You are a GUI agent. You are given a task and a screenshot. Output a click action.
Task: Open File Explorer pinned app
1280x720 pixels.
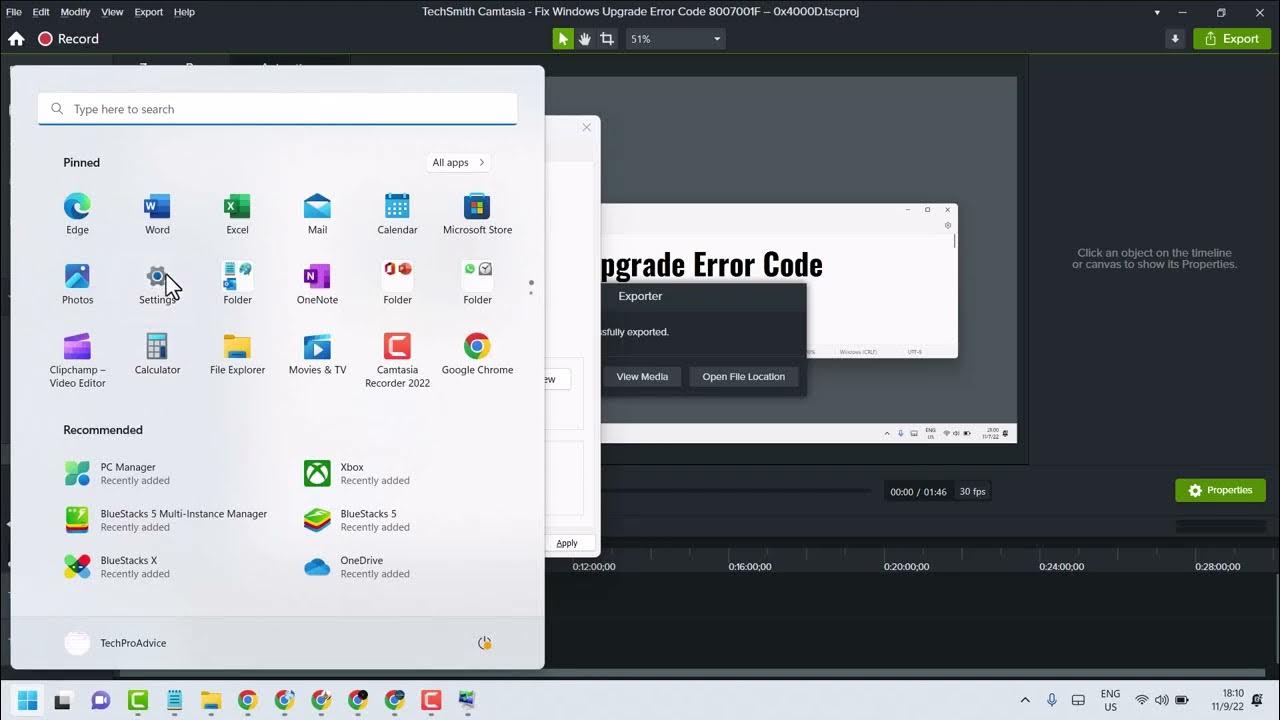tap(237, 354)
